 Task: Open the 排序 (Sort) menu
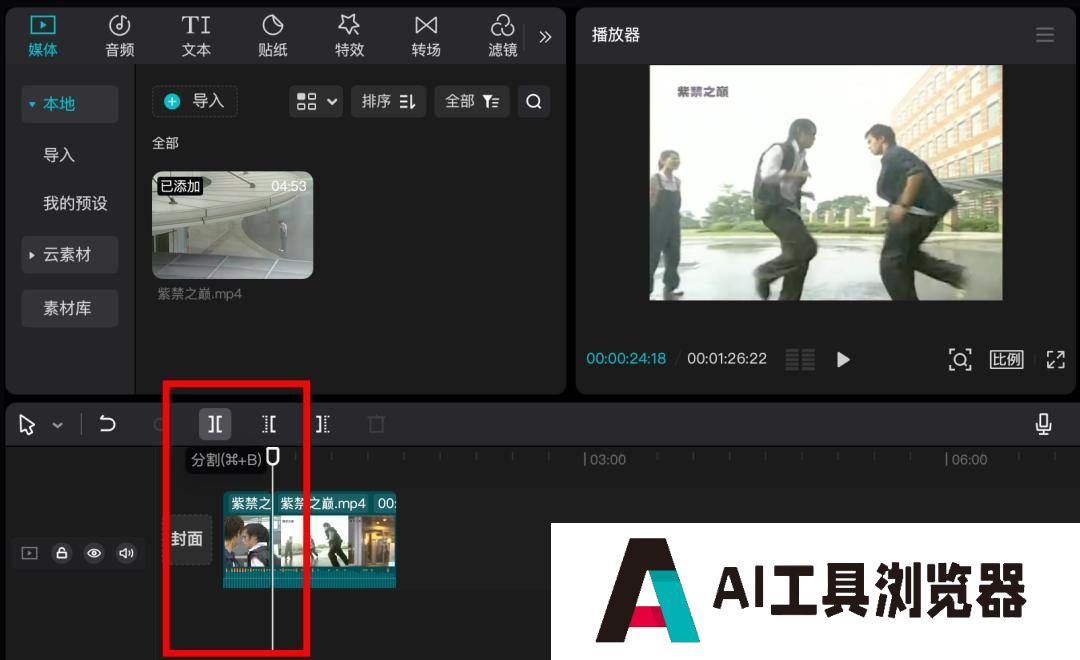click(x=388, y=101)
